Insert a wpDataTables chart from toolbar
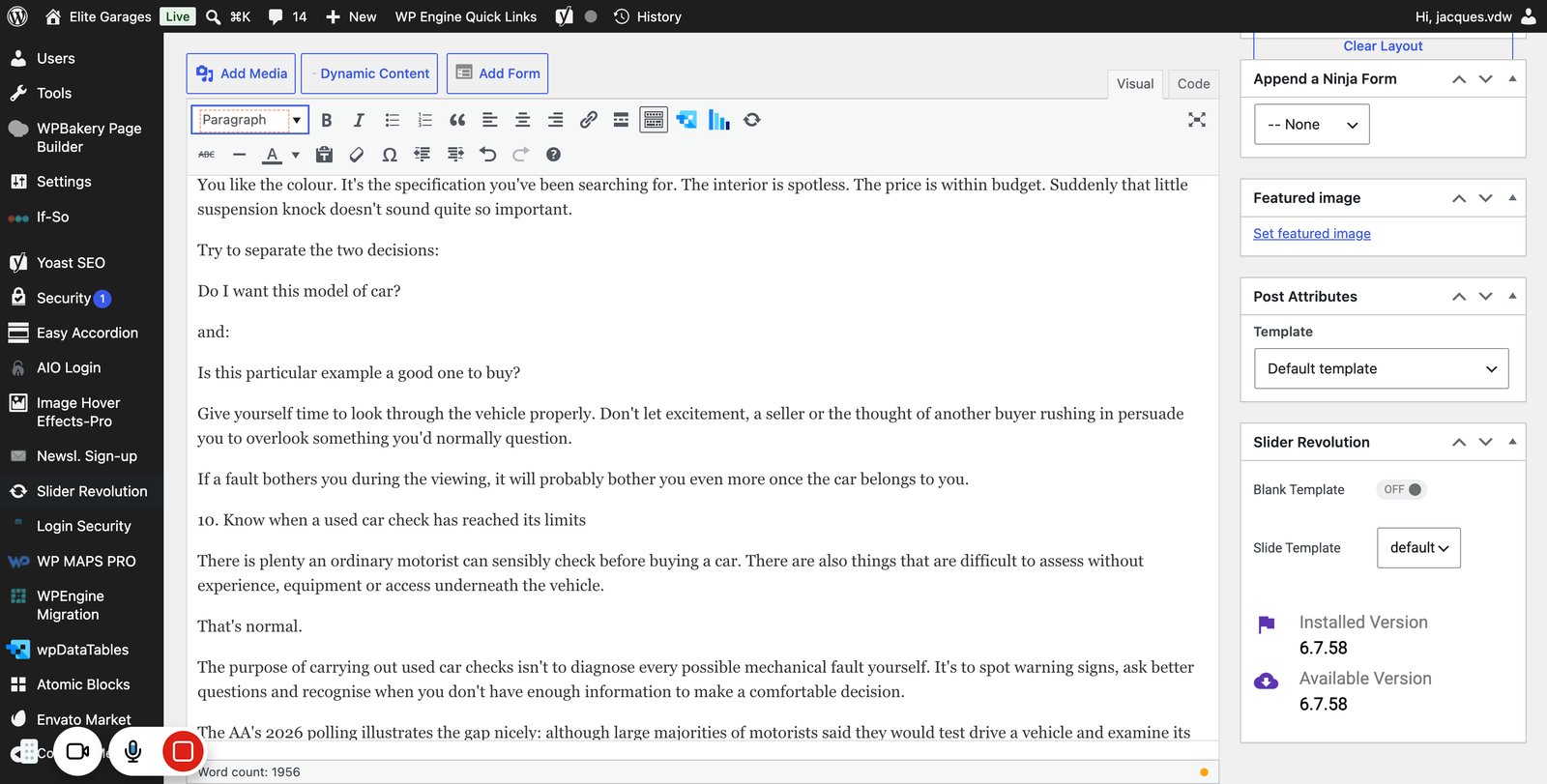1547x784 pixels. (x=718, y=120)
